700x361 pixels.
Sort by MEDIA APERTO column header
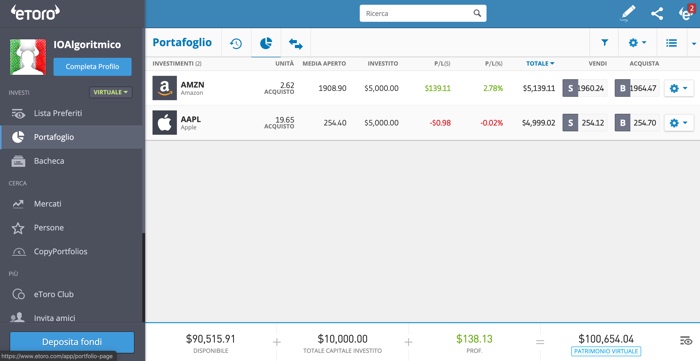click(x=324, y=64)
